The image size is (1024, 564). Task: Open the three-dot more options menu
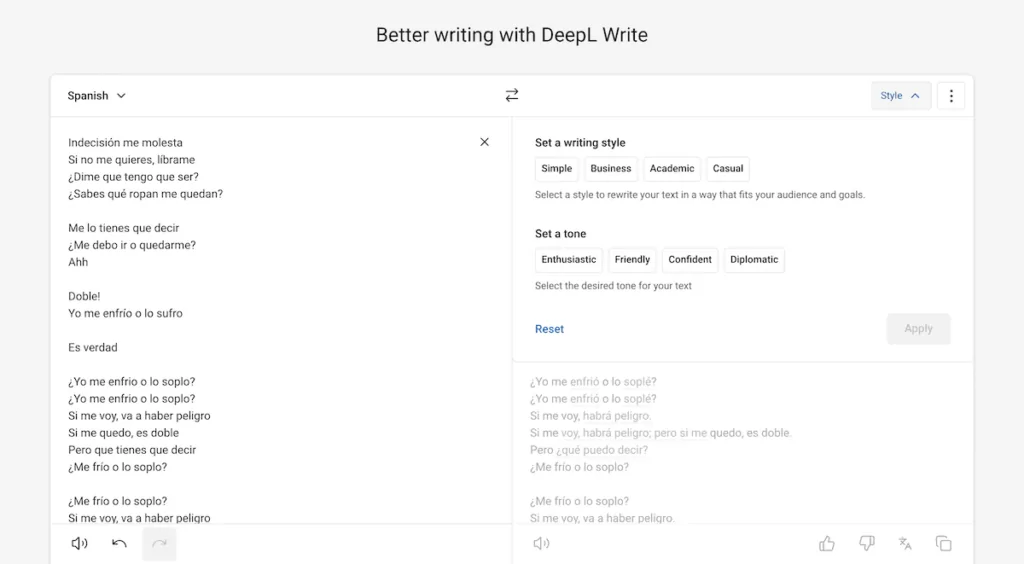tap(951, 96)
